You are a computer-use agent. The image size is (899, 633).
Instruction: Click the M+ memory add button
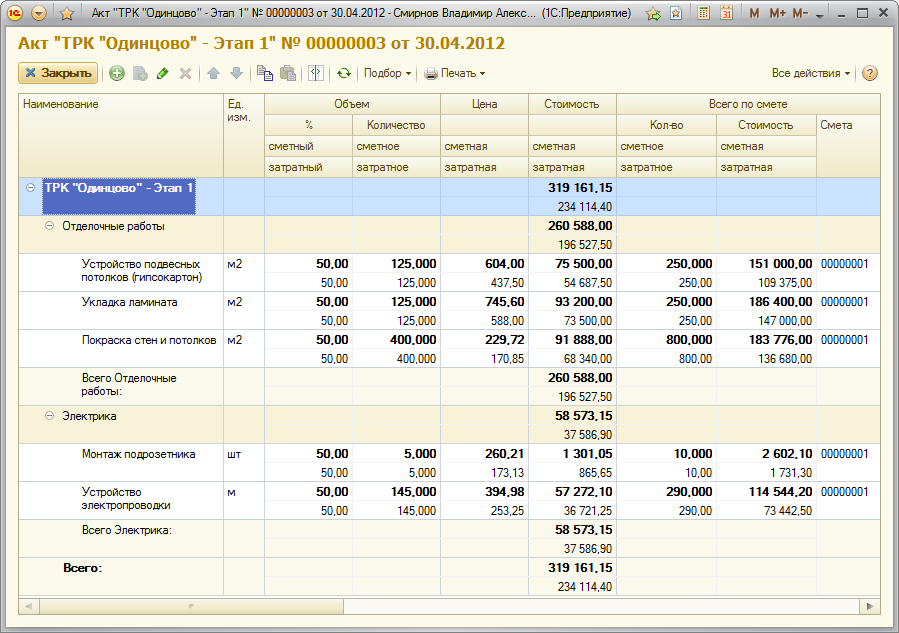[x=777, y=13]
